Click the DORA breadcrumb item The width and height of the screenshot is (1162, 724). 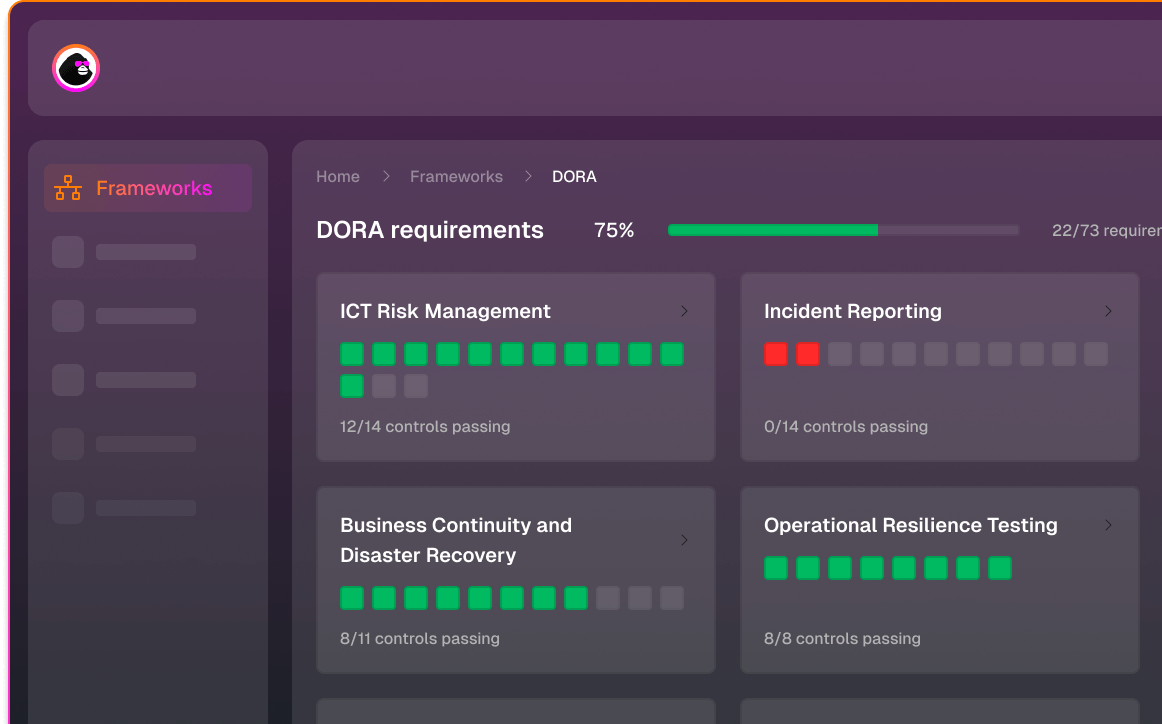click(574, 176)
